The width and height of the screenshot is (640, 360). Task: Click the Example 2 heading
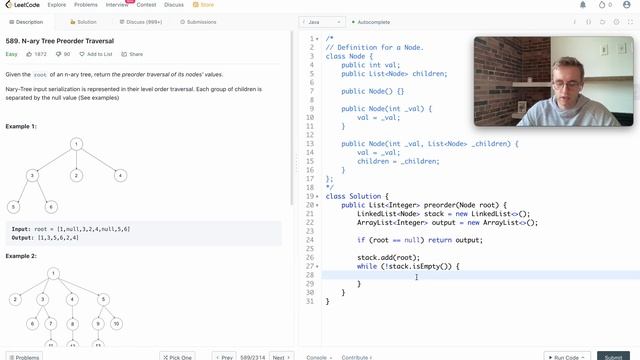[x=21, y=256]
